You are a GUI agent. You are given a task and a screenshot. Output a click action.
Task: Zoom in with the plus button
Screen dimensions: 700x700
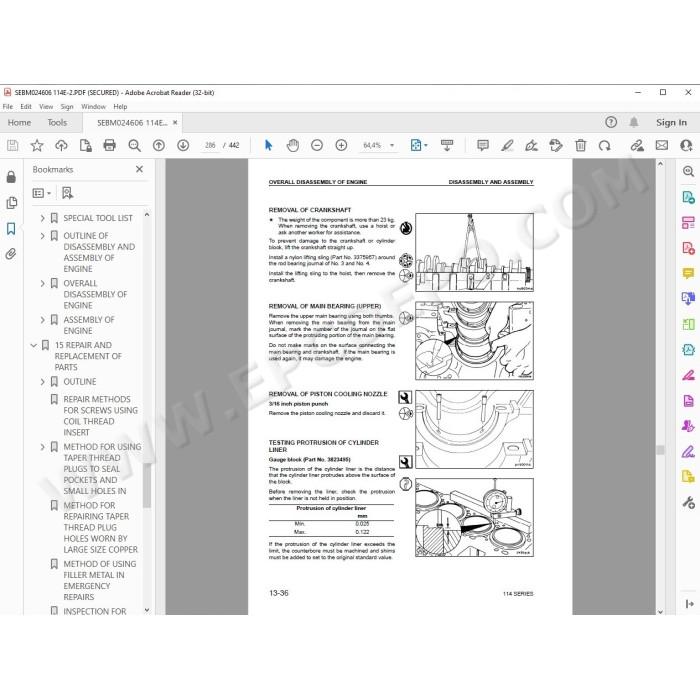341,145
